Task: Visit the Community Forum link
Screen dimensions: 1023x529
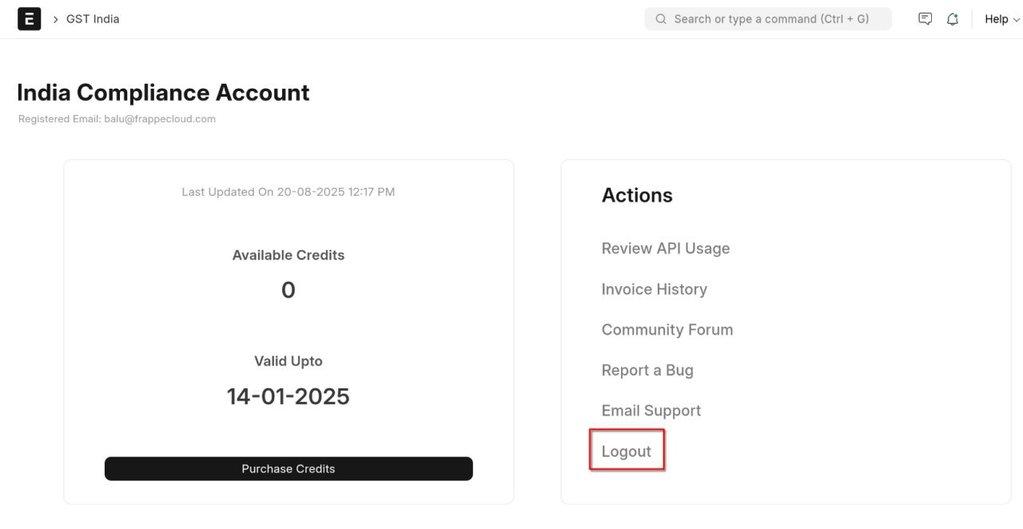Action: [x=667, y=329]
